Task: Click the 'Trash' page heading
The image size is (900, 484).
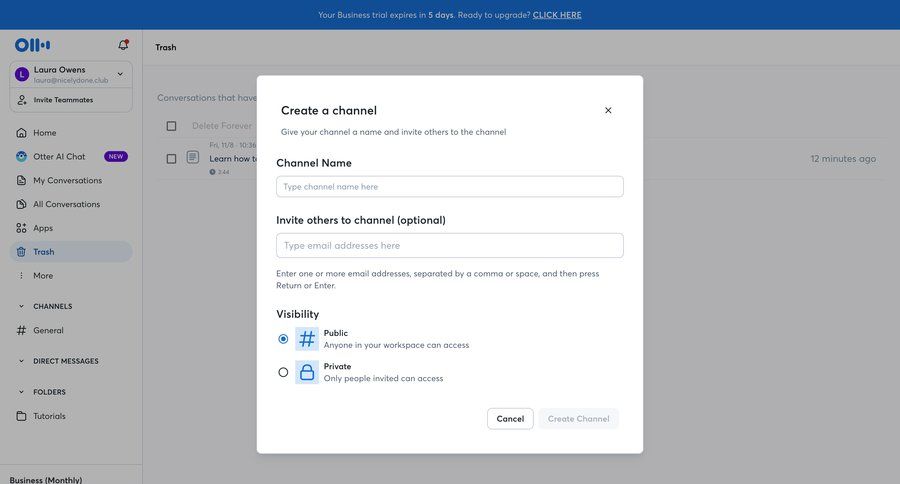Action: [x=165, y=47]
